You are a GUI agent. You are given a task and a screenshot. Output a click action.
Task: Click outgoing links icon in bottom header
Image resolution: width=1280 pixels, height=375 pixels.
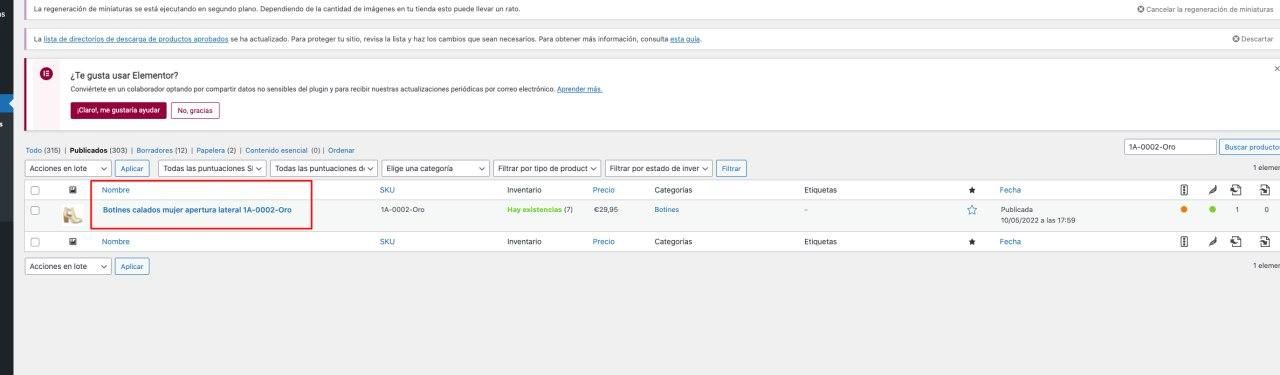pos(1236,241)
